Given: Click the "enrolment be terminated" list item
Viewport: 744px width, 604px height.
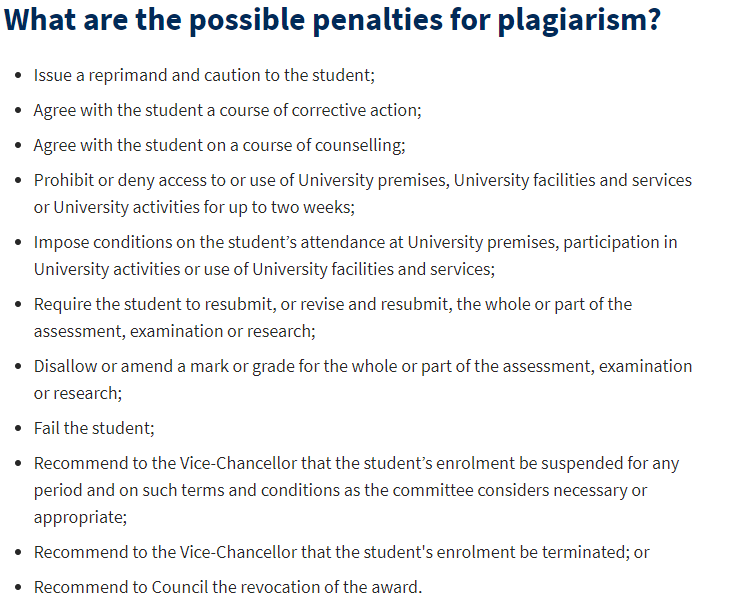Looking at the screenshot, I should click(x=342, y=552).
